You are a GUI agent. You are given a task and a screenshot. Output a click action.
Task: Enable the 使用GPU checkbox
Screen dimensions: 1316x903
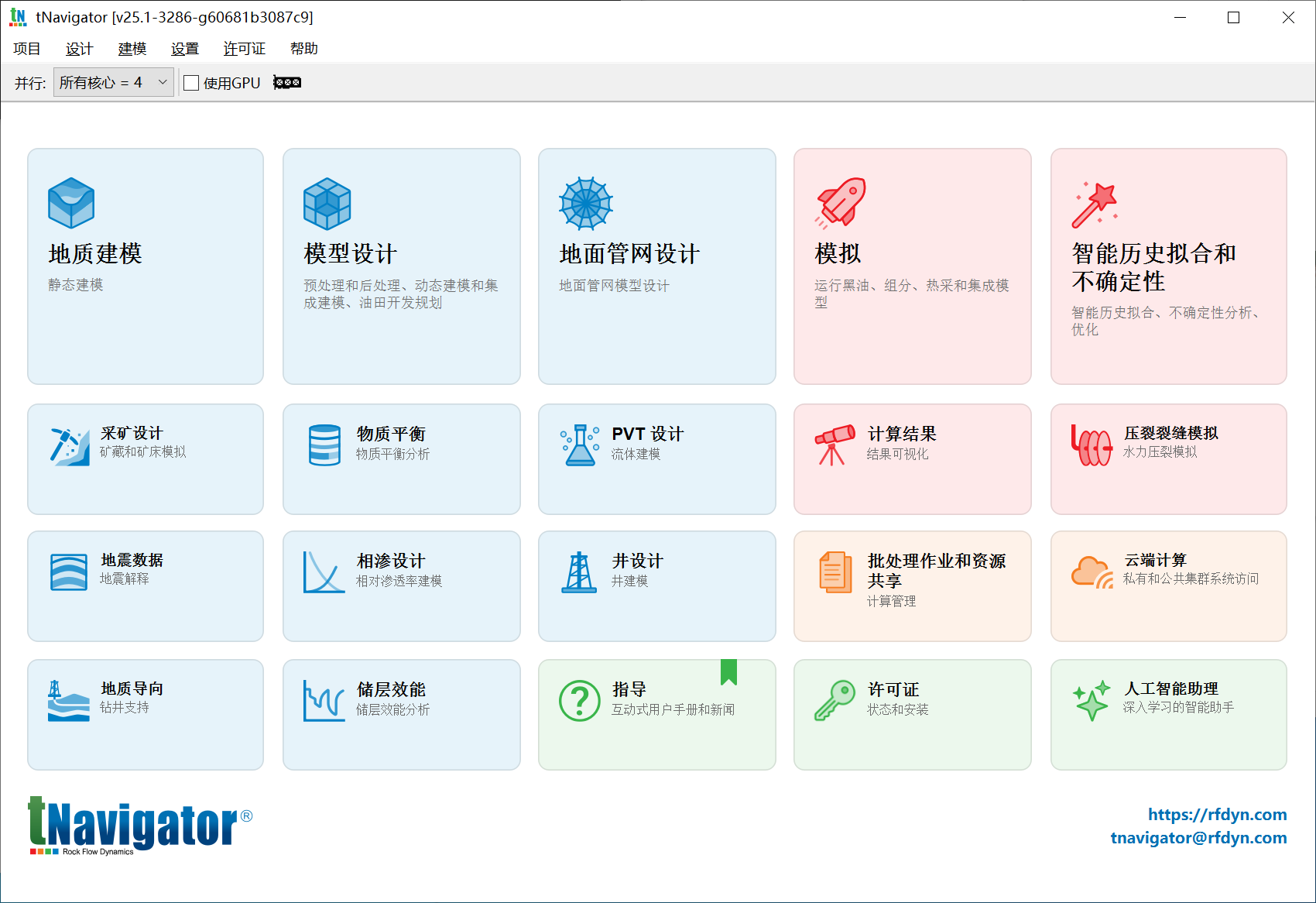pos(191,83)
